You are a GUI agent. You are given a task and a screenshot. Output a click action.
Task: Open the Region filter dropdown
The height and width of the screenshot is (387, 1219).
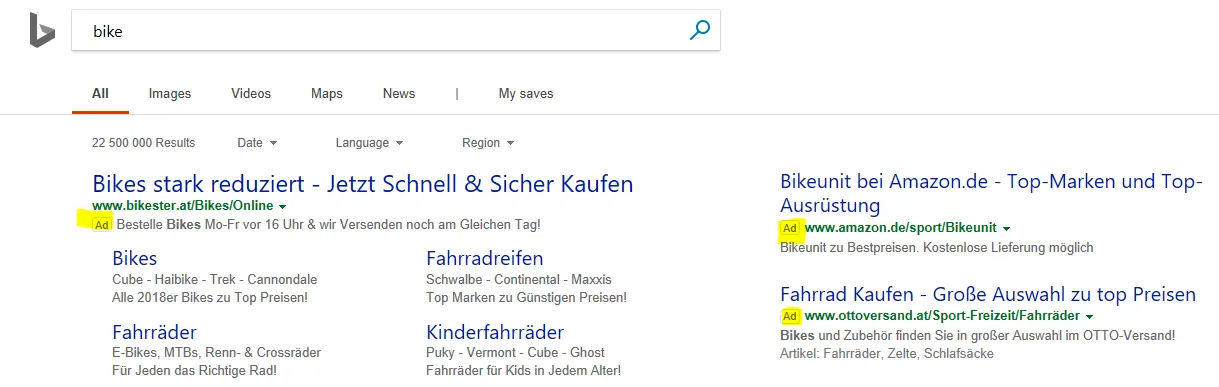pos(488,143)
